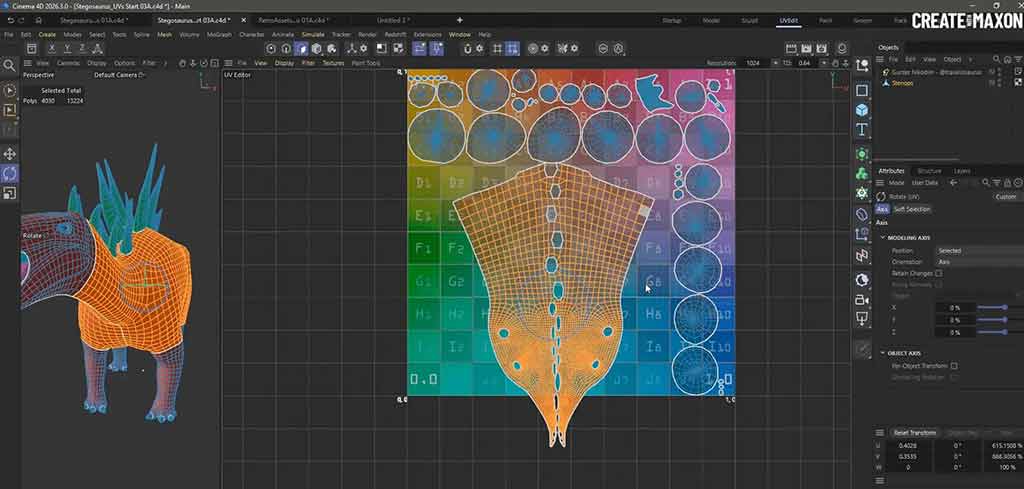Click the Resolution 1024 input field

(756, 63)
